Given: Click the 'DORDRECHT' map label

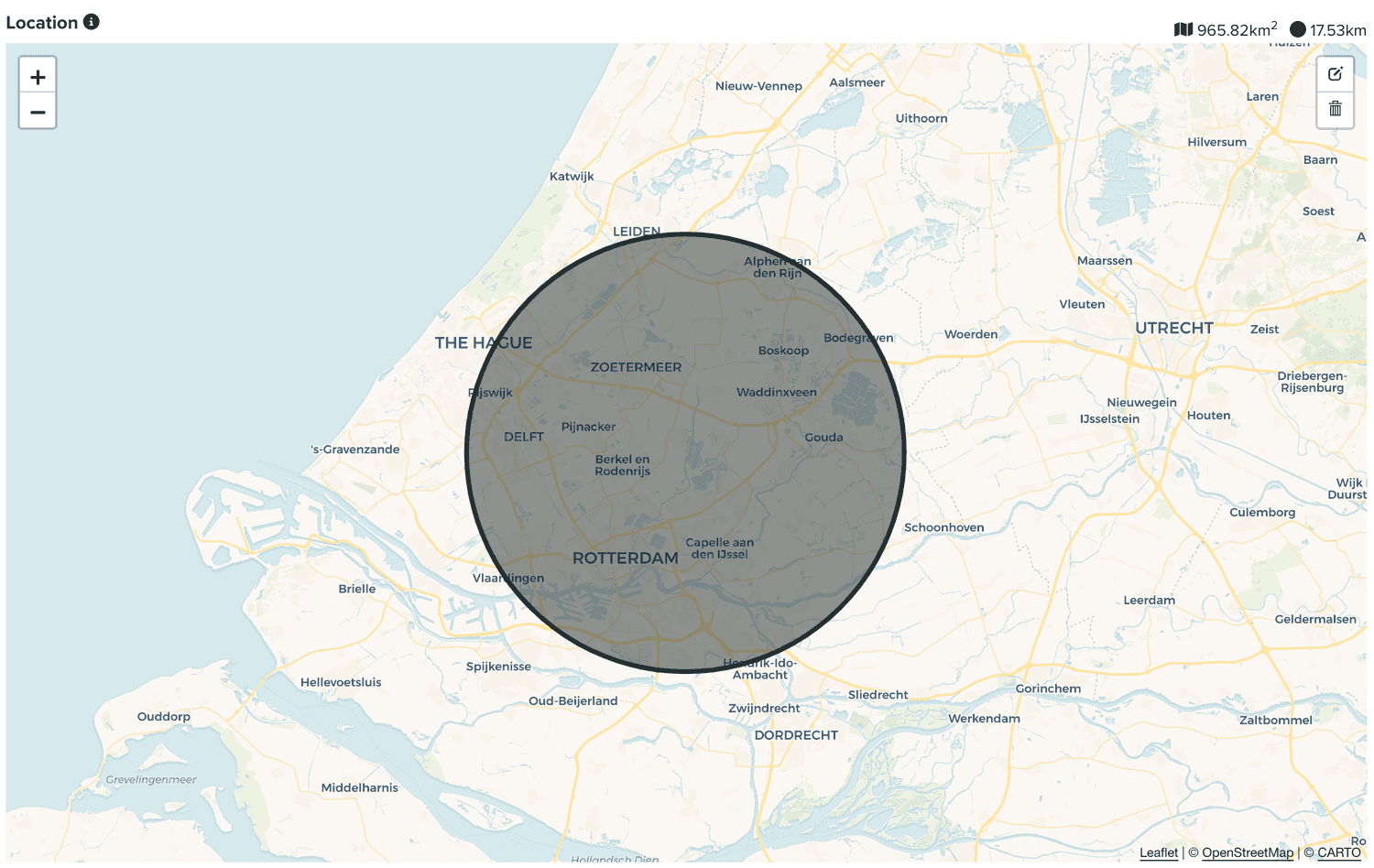Looking at the screenshot, I should [x=796, y=735].
